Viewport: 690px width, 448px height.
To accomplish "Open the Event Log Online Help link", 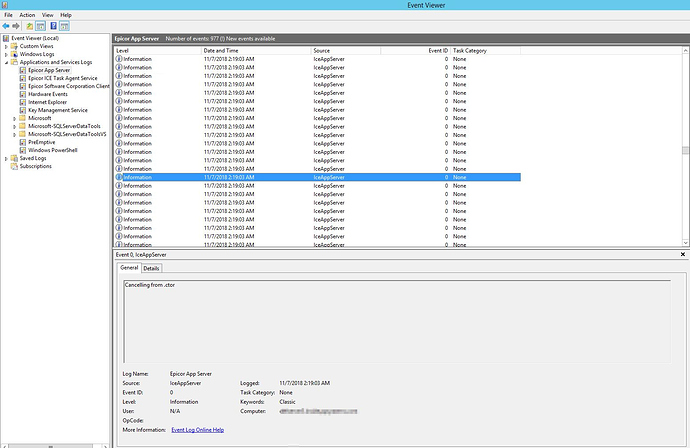I will point(198,430).
